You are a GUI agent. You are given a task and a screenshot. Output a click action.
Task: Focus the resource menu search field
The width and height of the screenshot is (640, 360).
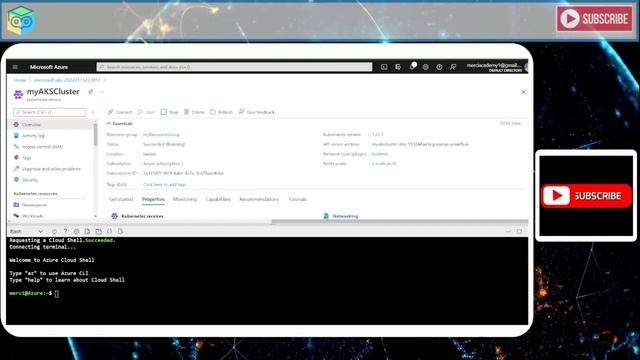coord(50,112)
